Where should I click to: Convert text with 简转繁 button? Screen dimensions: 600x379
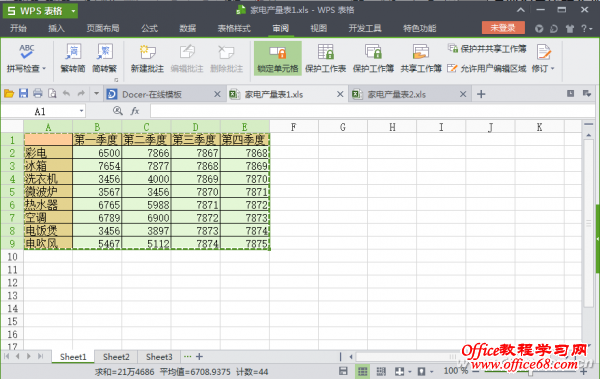104,58
